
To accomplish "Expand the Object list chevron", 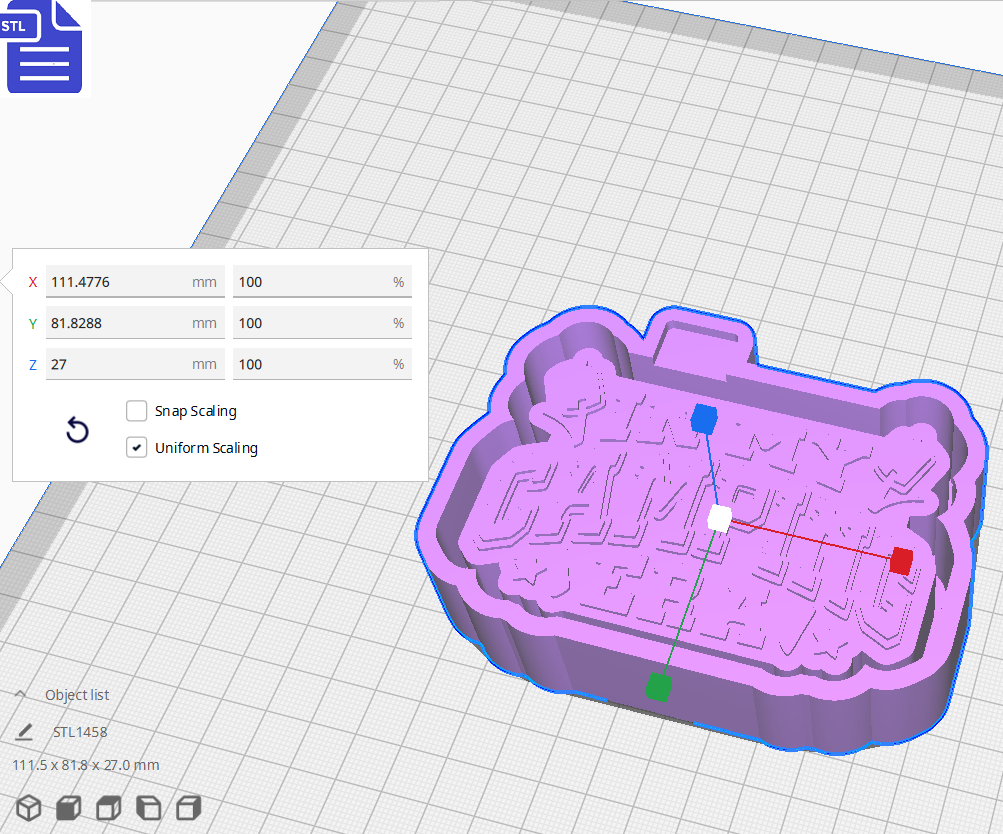I will coord(20,695).
